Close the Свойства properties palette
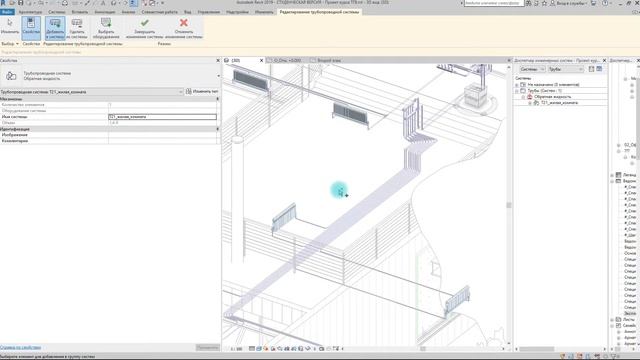 (218, 60)
